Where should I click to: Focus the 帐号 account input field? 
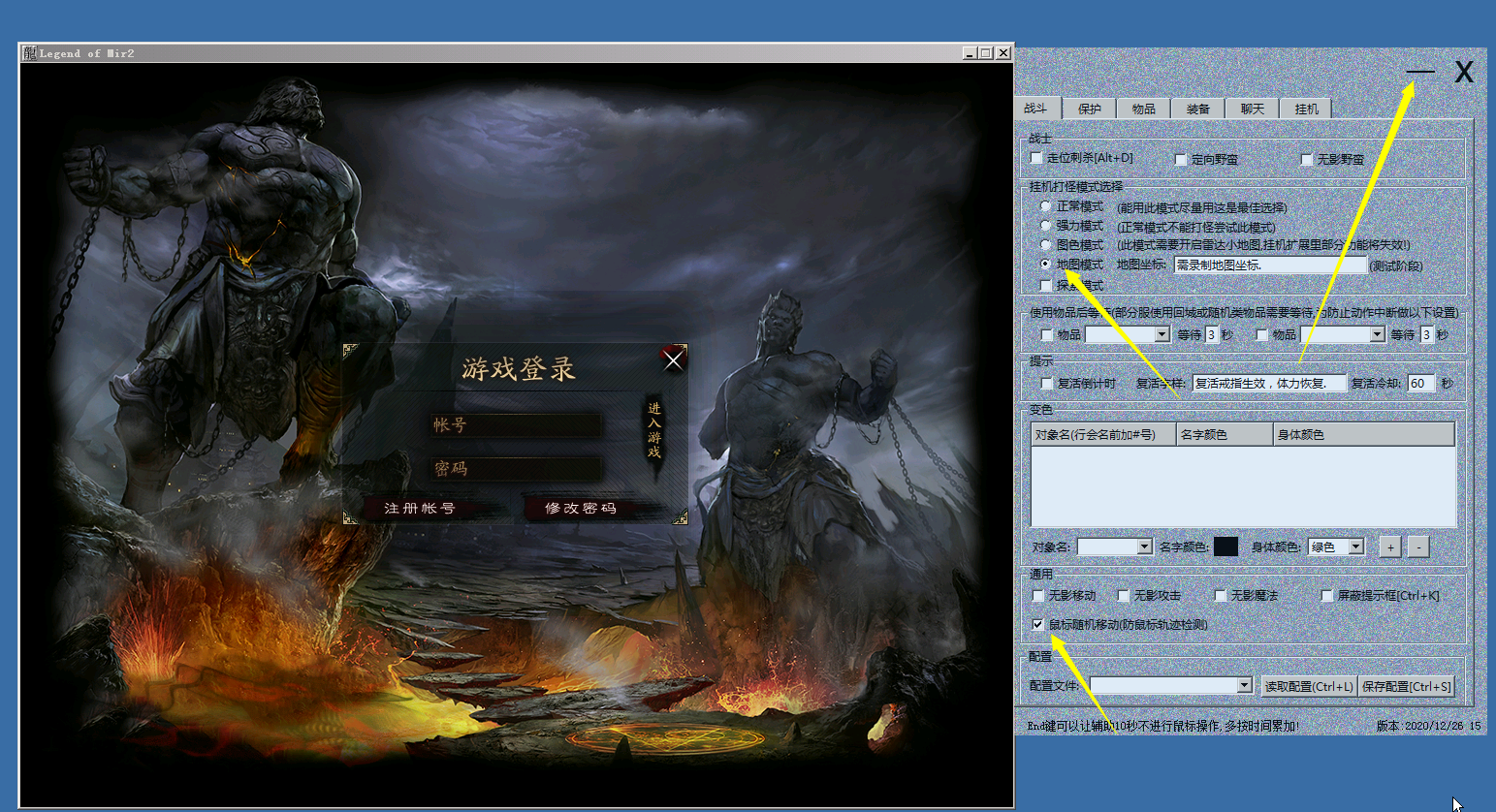515,424
